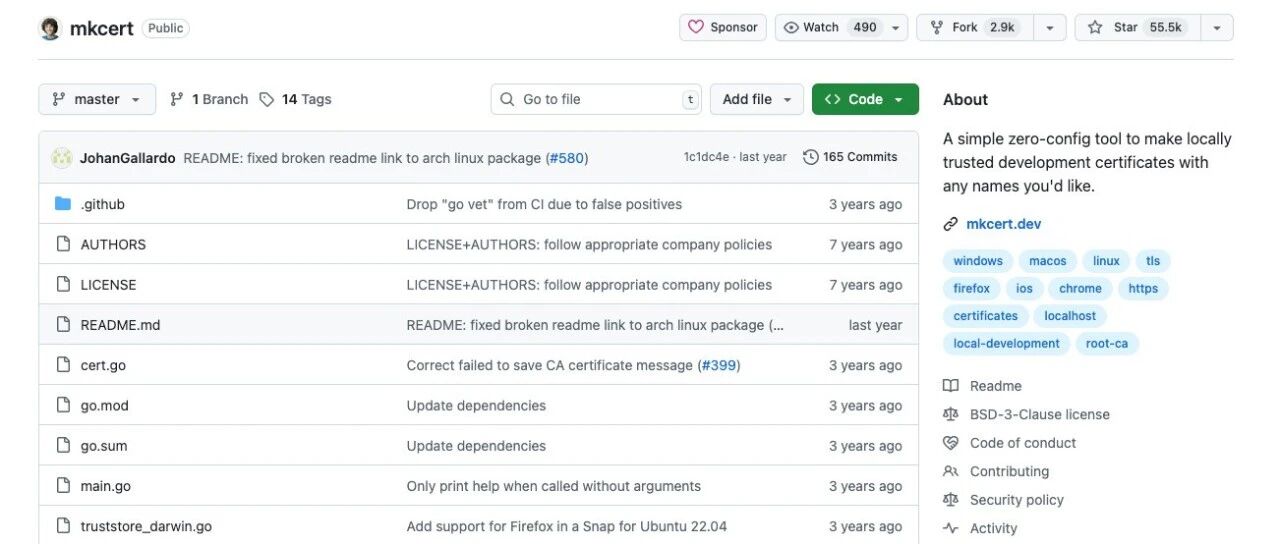Open the mkcert.dev website link
Screen dimensions: 1280x544
pos(1003,224)
